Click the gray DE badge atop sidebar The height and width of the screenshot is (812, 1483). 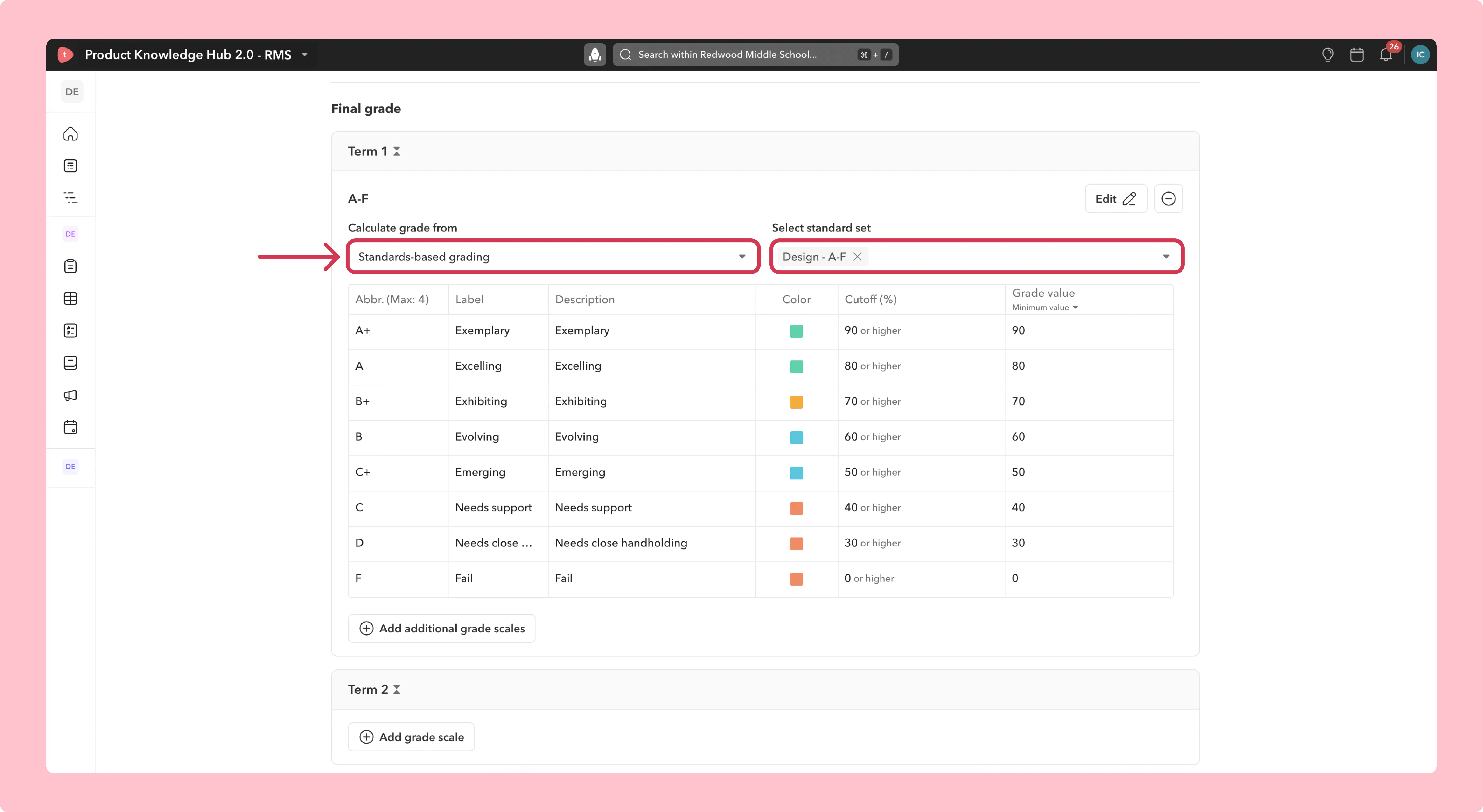pos(72,91)
